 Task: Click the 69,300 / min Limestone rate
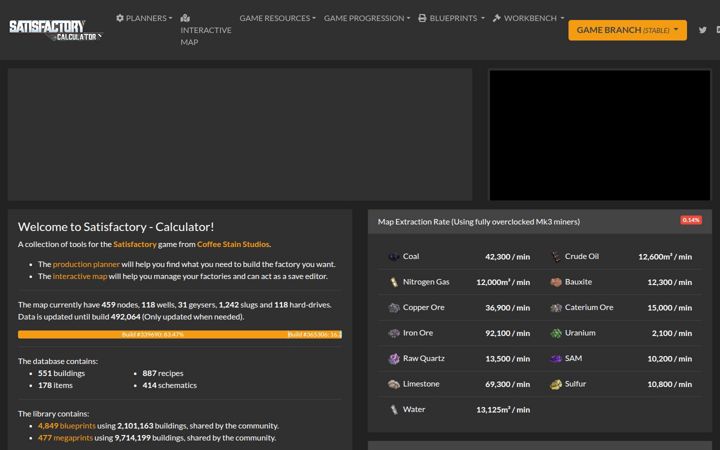click(x=507, y=384)
